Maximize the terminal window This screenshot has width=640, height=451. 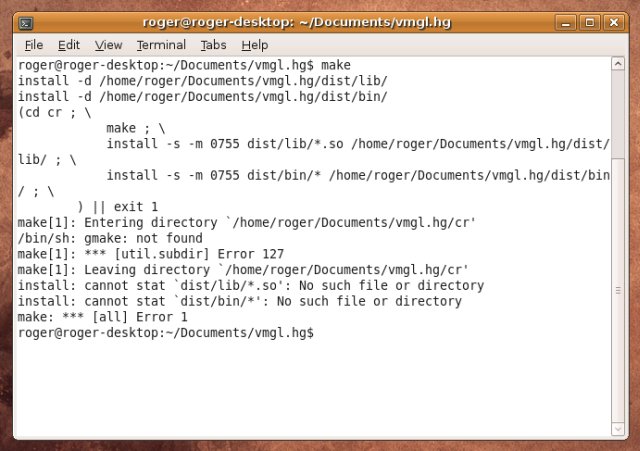click(589, 22)
